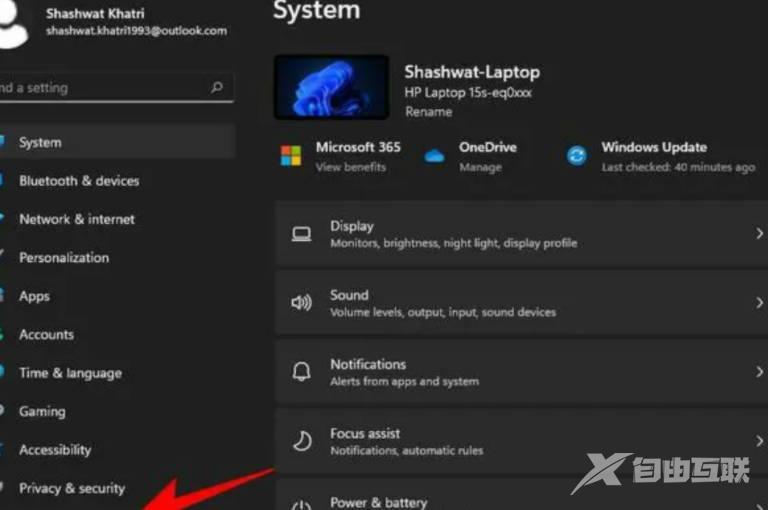Image resolution: width=768 pixels, height=510 pixels.
Task: Click the Sound speaker icon
Action: pyautogui.click(x=301, y=303)
